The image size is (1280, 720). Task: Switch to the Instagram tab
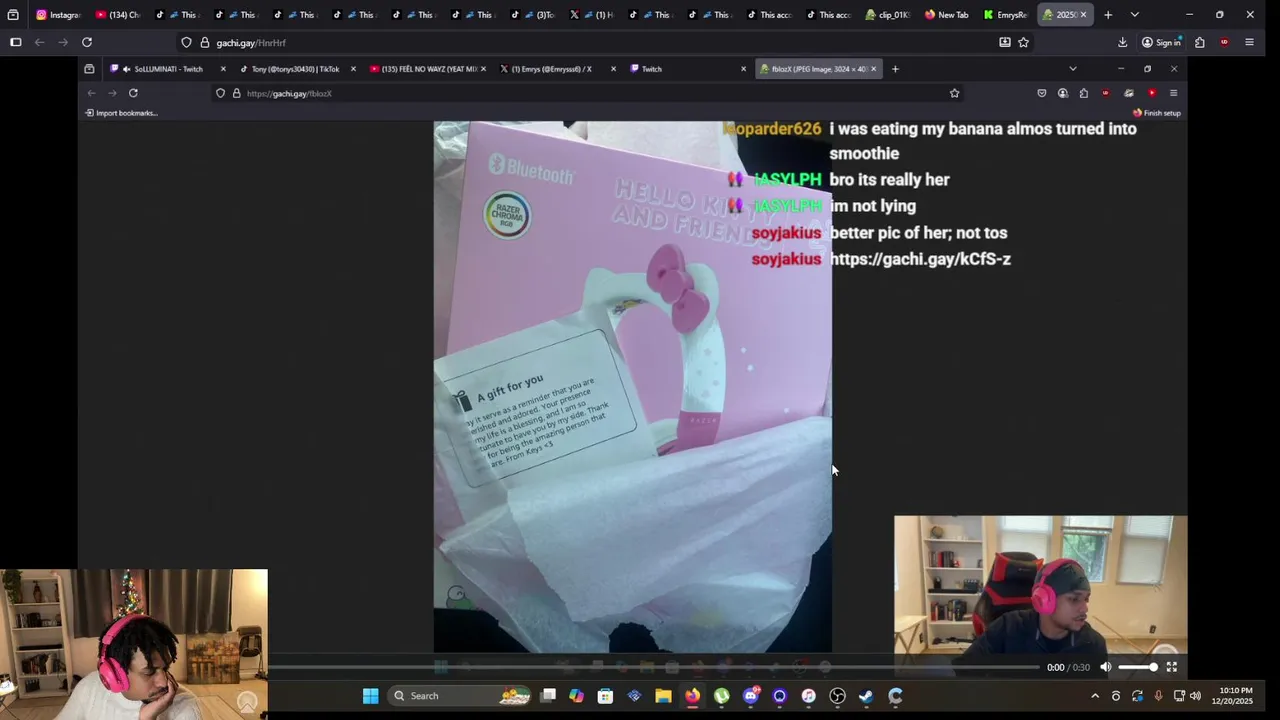click(x=58, y=15)
